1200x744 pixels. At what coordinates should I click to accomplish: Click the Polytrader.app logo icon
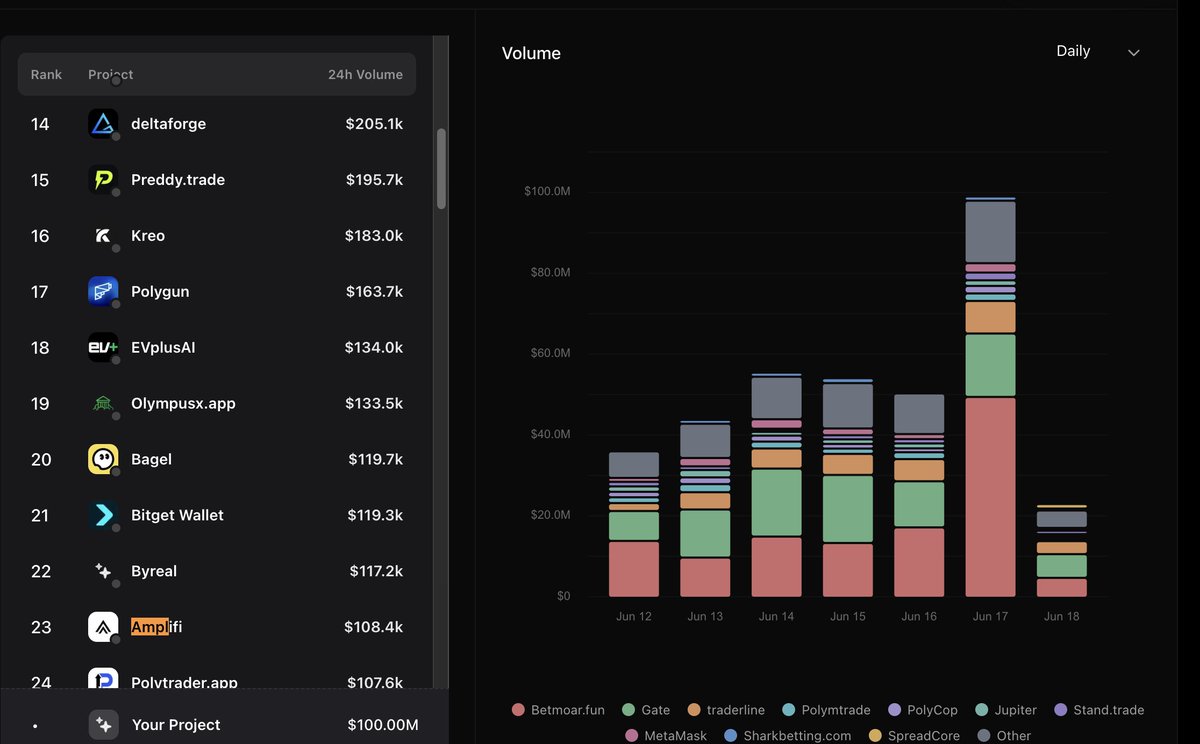pos(103,679)
